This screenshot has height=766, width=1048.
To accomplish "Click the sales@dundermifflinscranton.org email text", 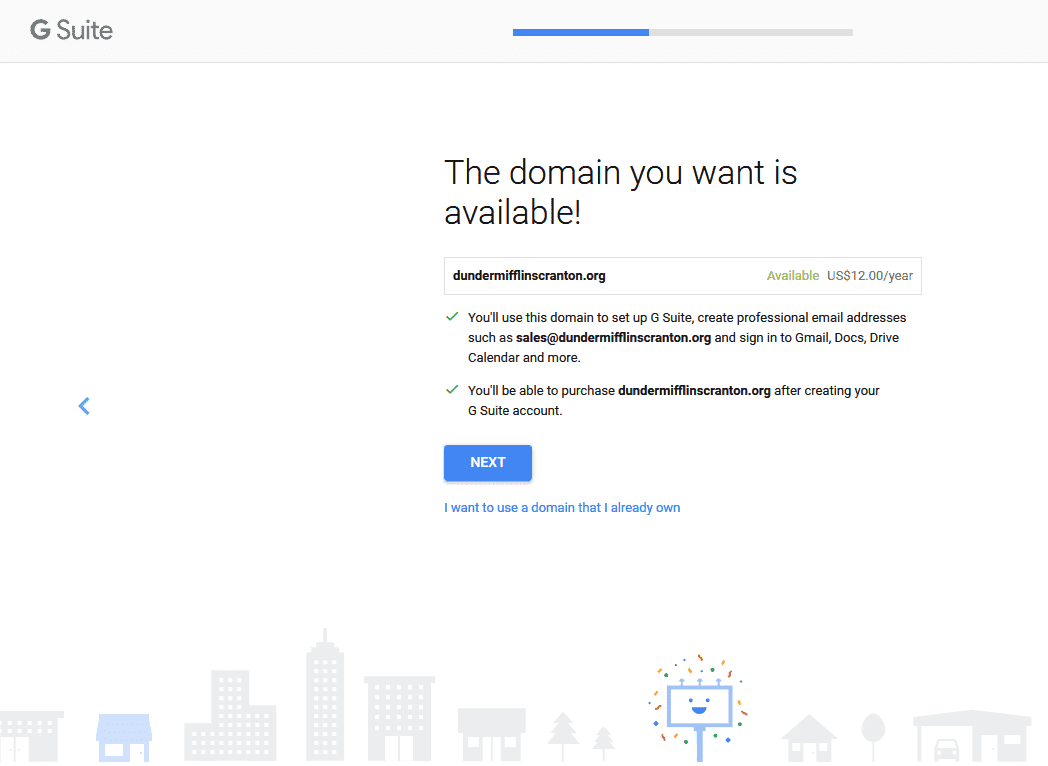I will point(613,338).
